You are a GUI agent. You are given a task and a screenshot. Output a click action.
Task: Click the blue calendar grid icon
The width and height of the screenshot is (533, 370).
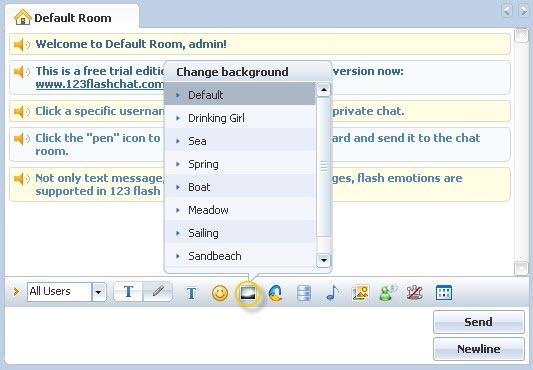pos(444,292)
